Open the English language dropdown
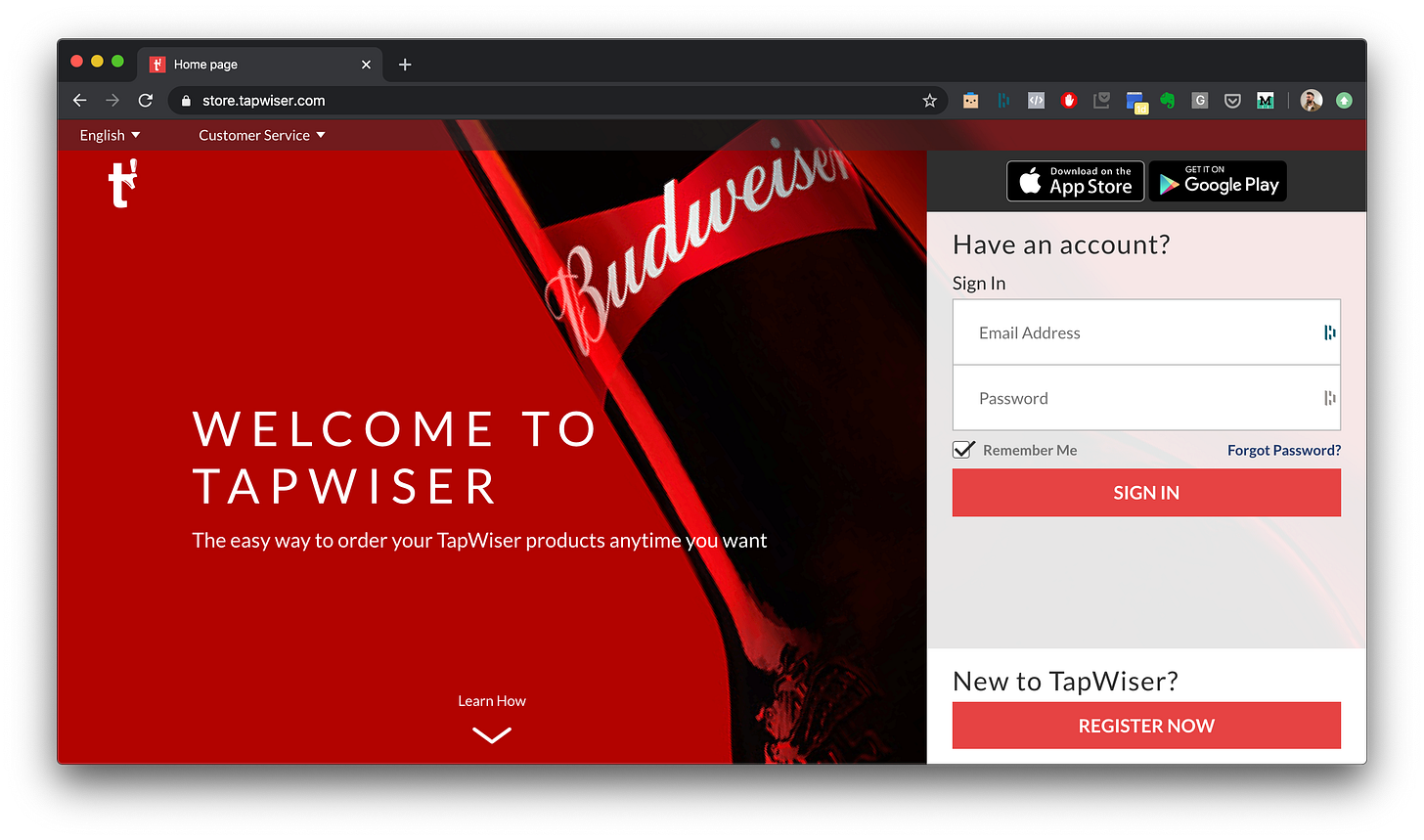1424x840 pixels. [110, 135]
